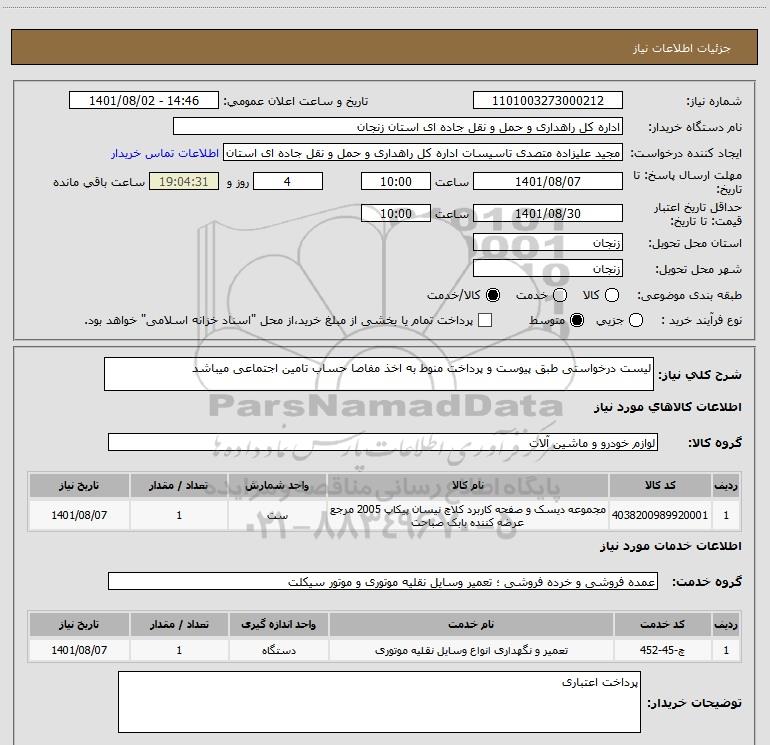This screenshot has width=770, height=745.
Task: Click the جزئیات اطلاعات نیاز header title
Action: click(x=682, y=48)
